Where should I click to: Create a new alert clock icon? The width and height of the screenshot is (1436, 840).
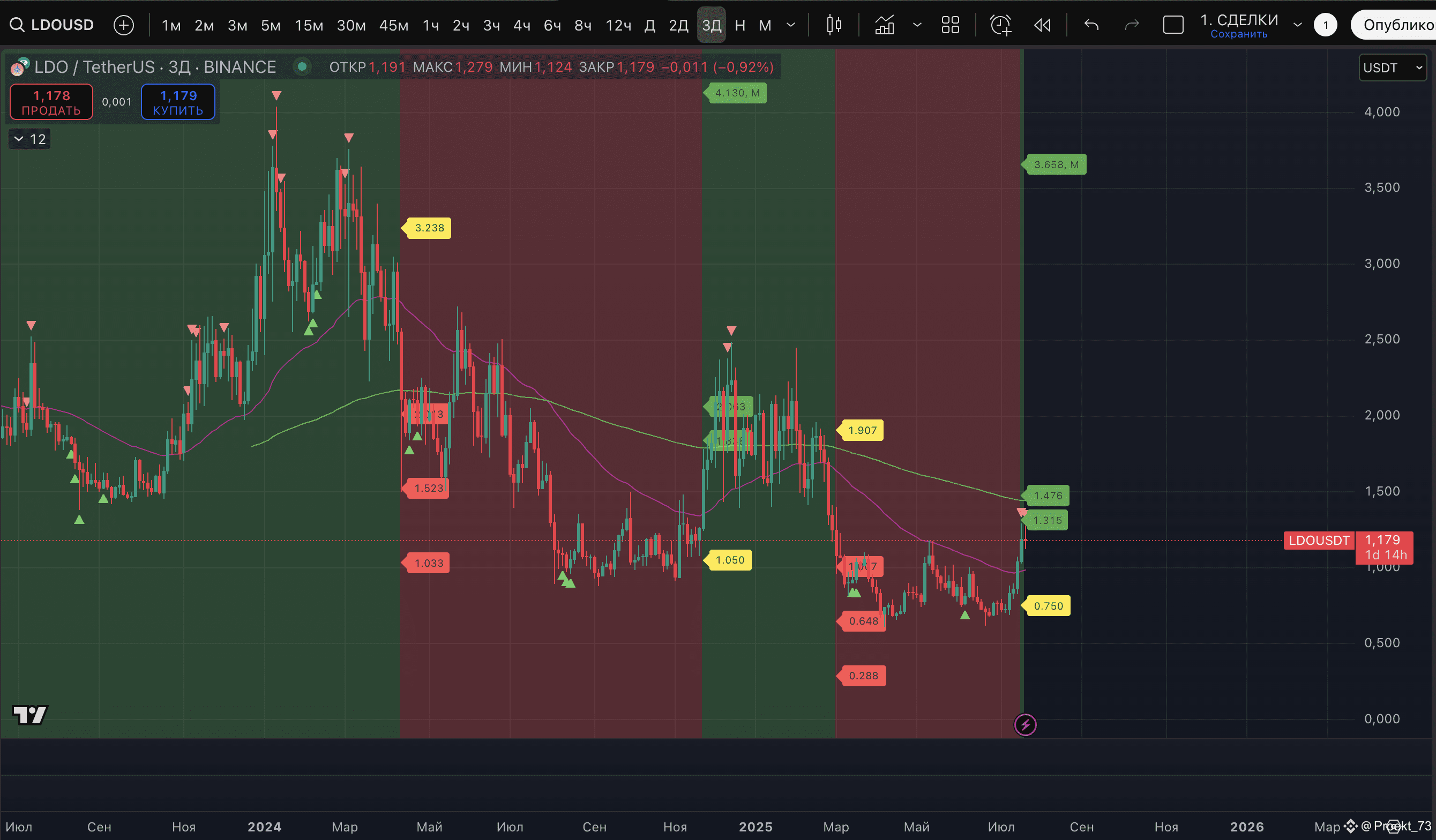click(1000, 25)
